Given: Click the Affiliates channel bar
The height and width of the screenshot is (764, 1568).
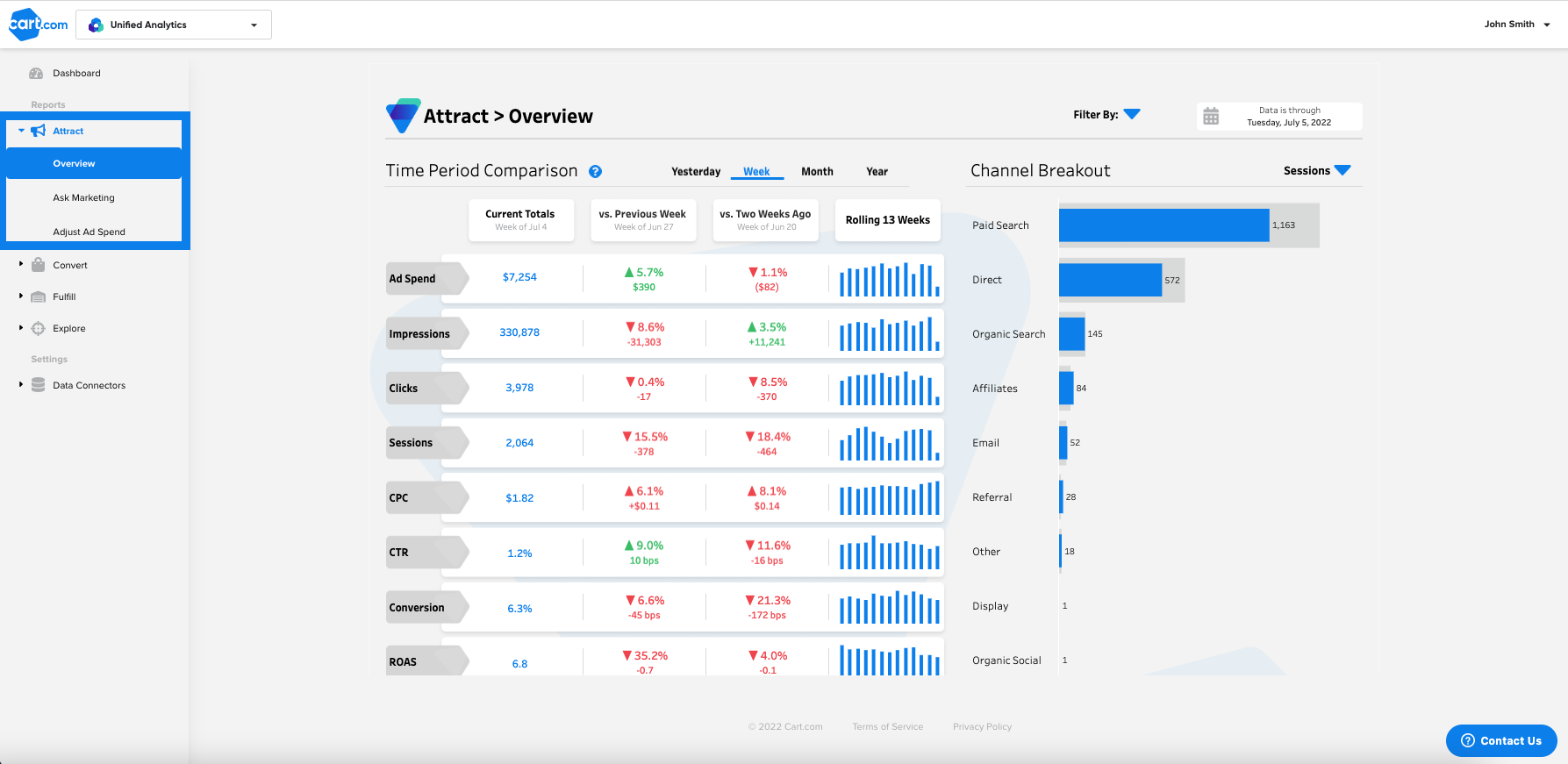Looking at the screenshot, I should (1066, 389).
